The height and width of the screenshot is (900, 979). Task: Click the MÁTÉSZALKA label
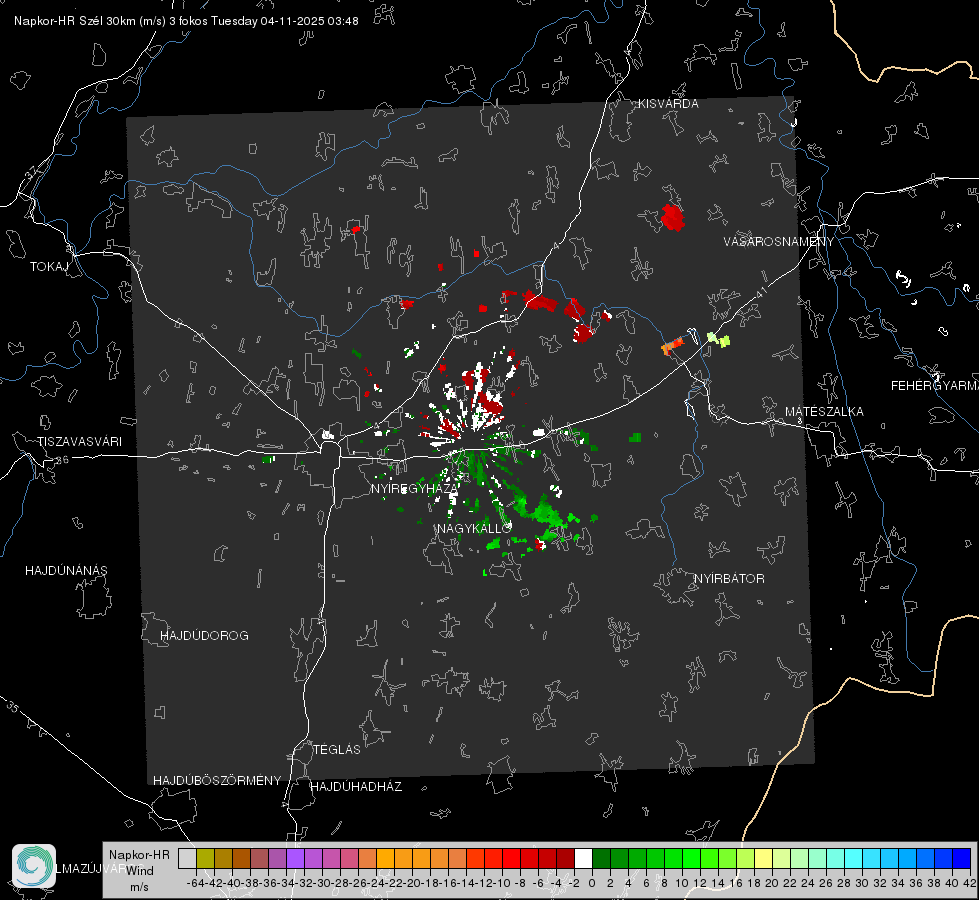(x=824, y=412)
